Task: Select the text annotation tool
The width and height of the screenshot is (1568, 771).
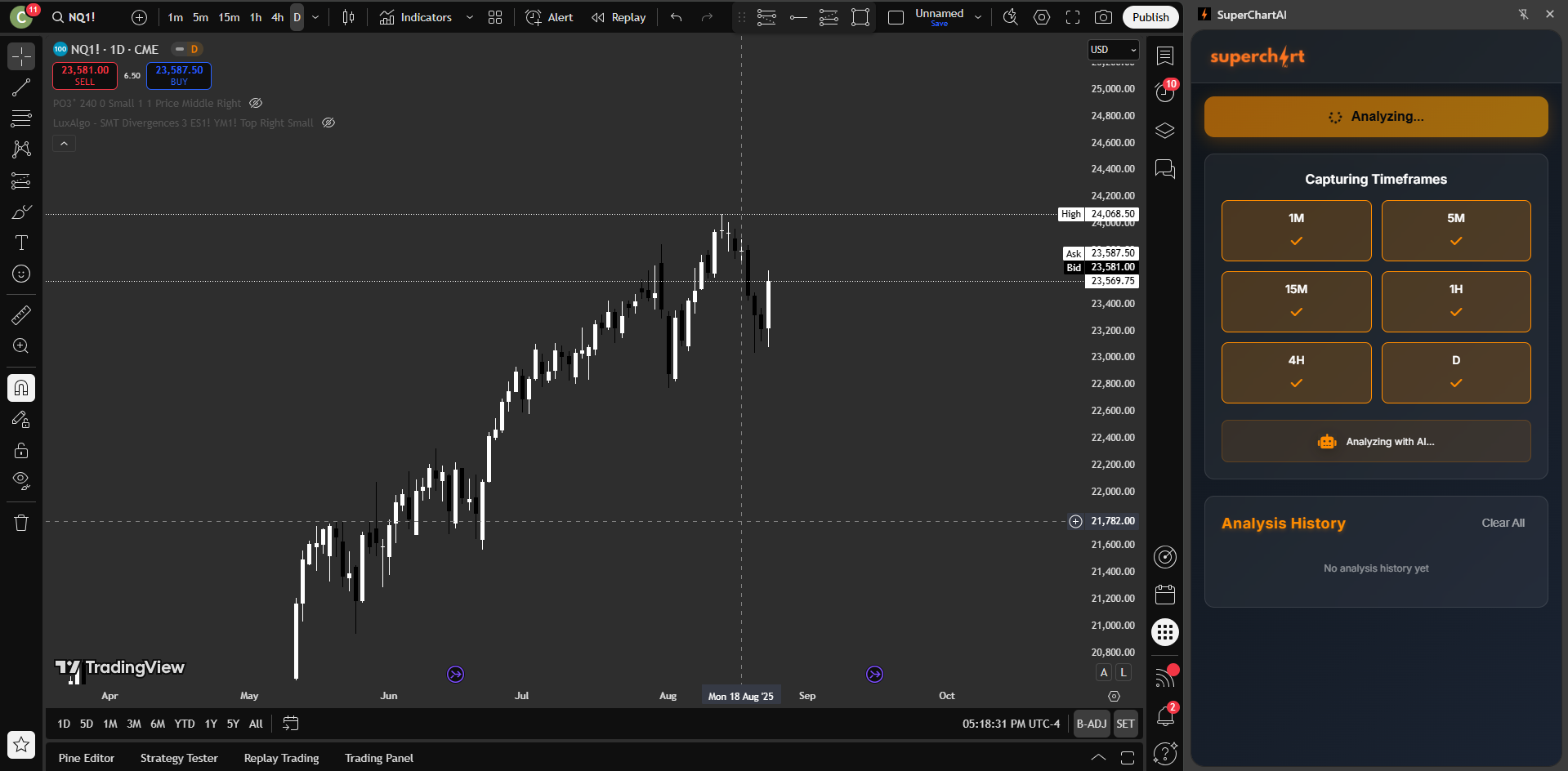Action: tap(21, 243)
